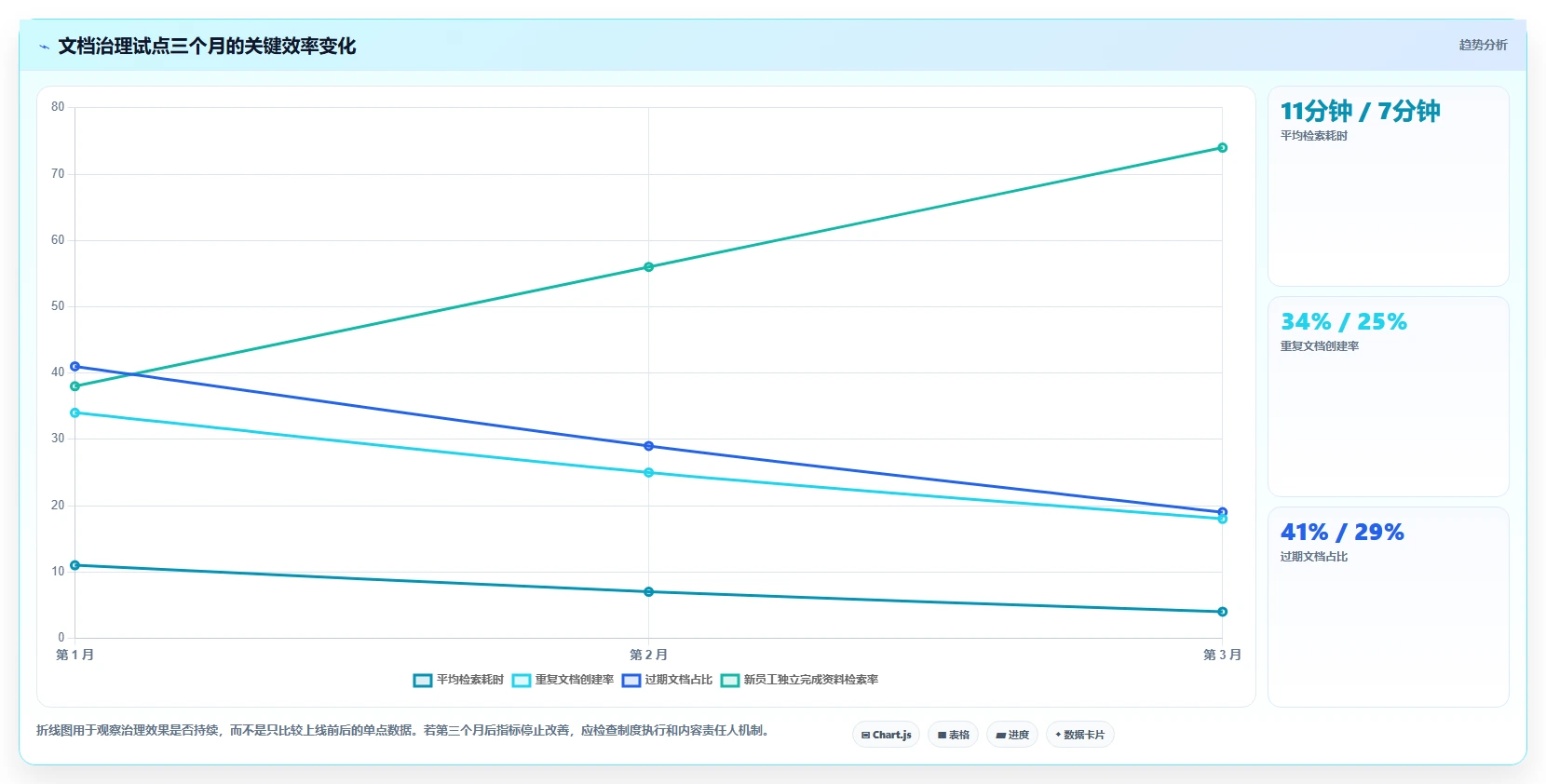
Task: Click the 41% / 29% stat value
Action: click(x=1342, y=533)
